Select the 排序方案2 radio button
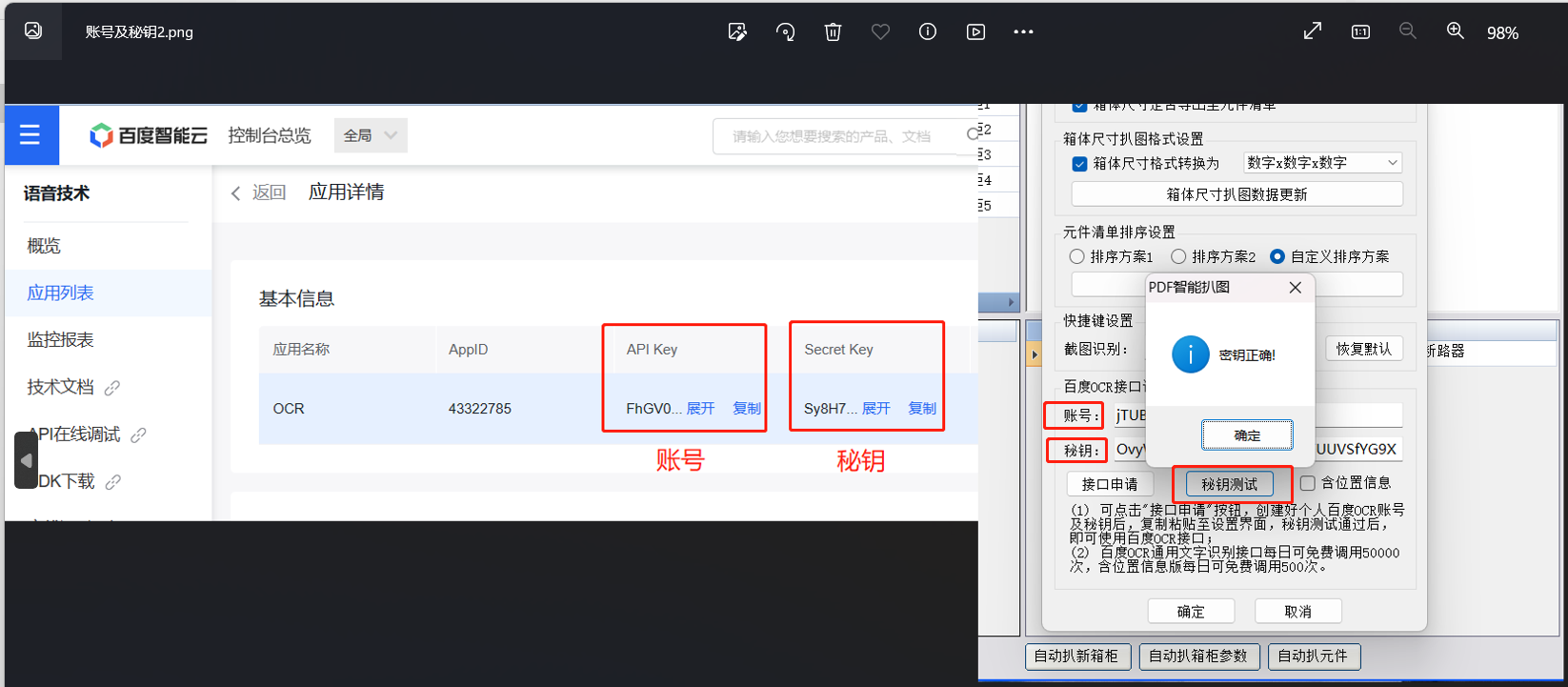 [1178, 256]
